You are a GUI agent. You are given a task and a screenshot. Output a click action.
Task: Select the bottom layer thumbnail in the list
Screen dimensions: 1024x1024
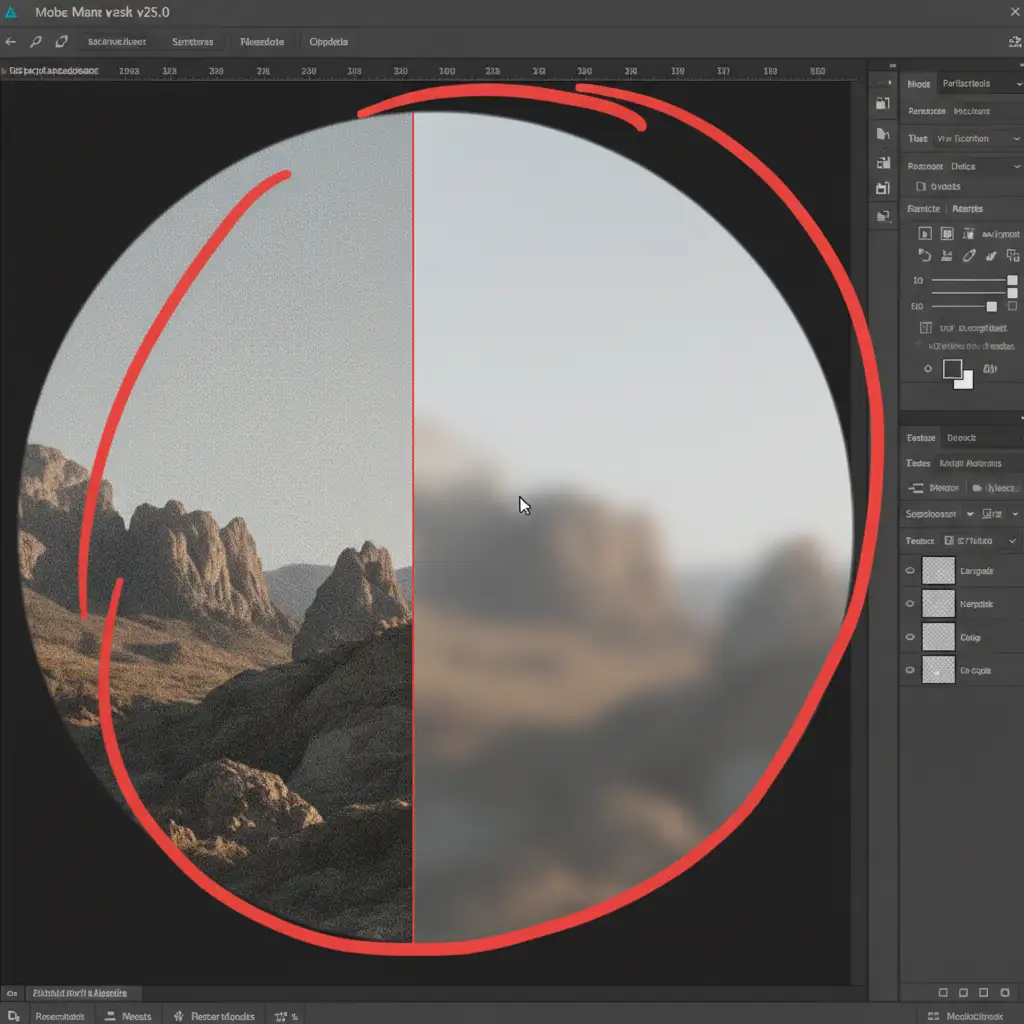938,670
